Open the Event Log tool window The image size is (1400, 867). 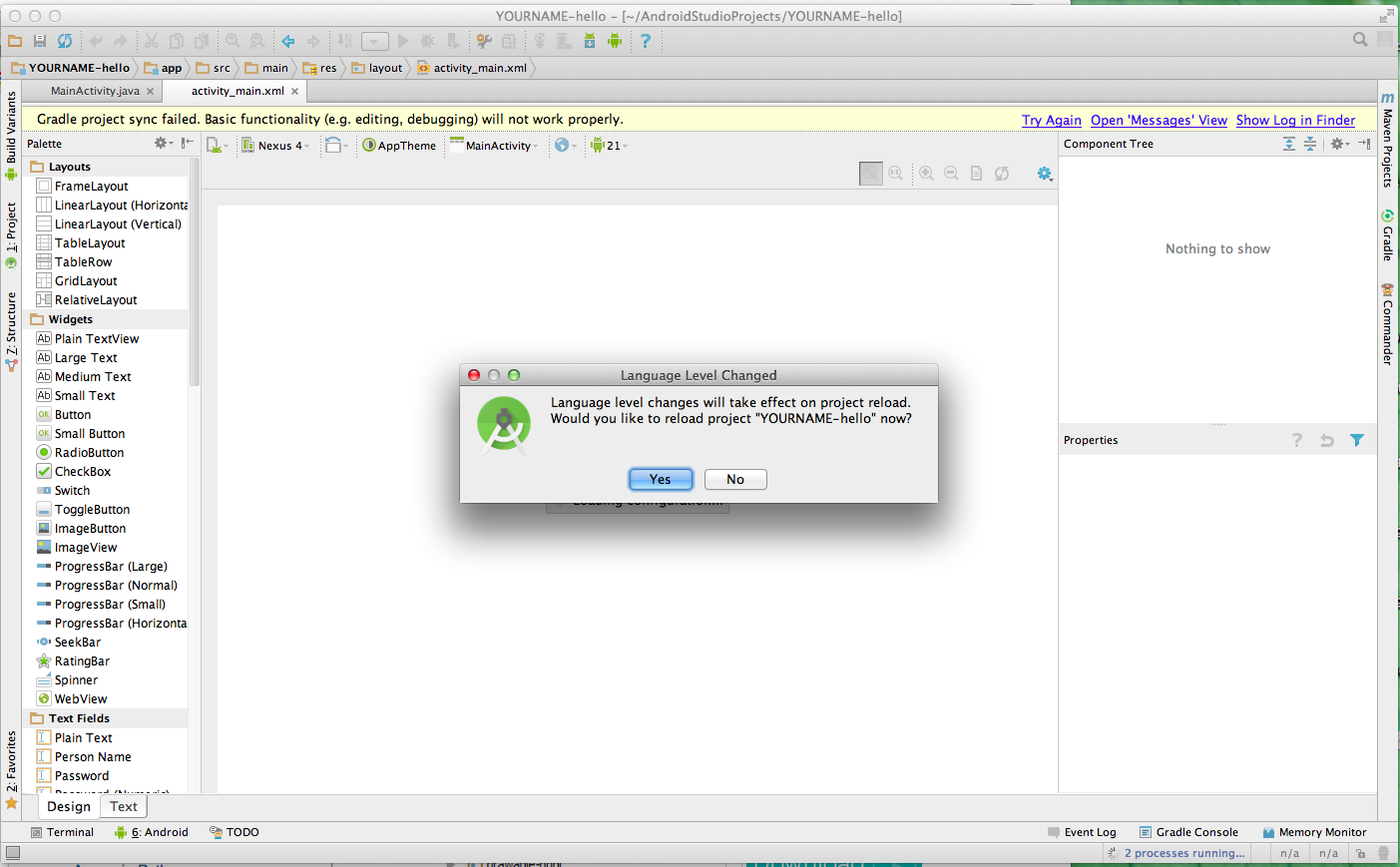1082,832
